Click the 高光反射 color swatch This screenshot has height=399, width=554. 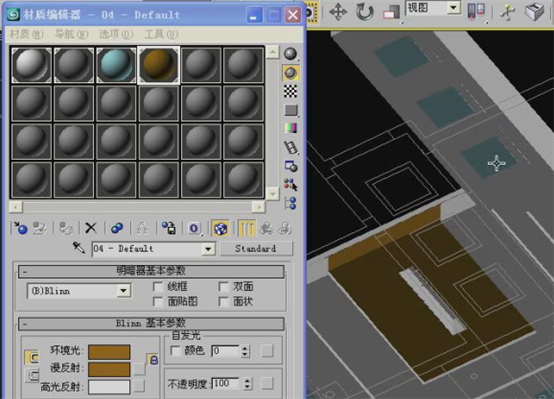[109, 387]
